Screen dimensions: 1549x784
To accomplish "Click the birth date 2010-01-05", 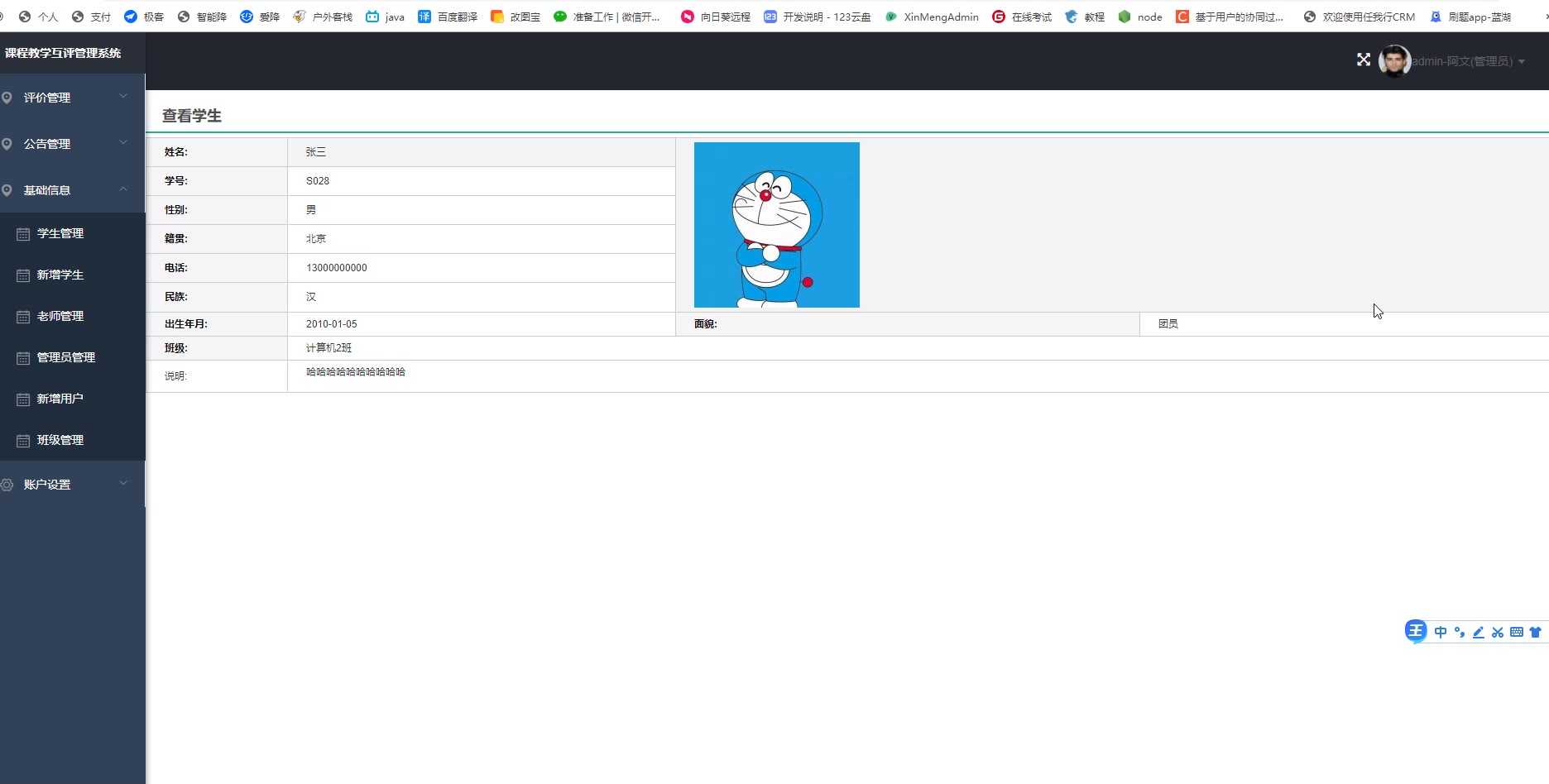I will tap(332, 324).
